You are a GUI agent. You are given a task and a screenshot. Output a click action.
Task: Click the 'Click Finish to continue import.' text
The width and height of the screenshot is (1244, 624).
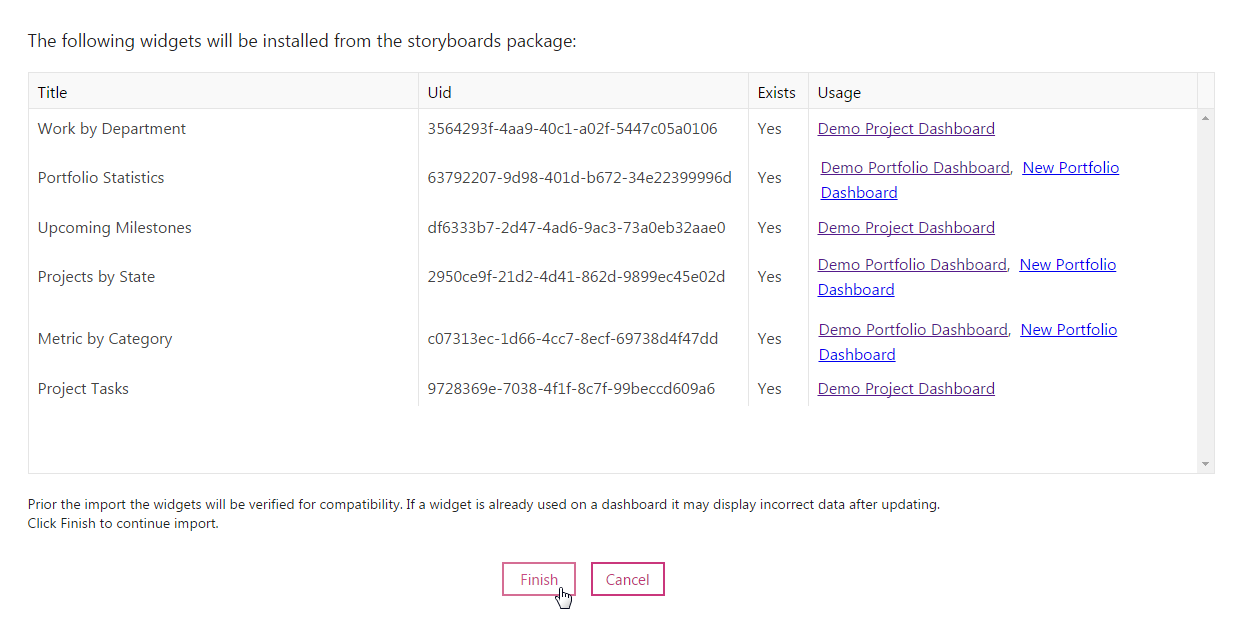(x=123, y=522)
